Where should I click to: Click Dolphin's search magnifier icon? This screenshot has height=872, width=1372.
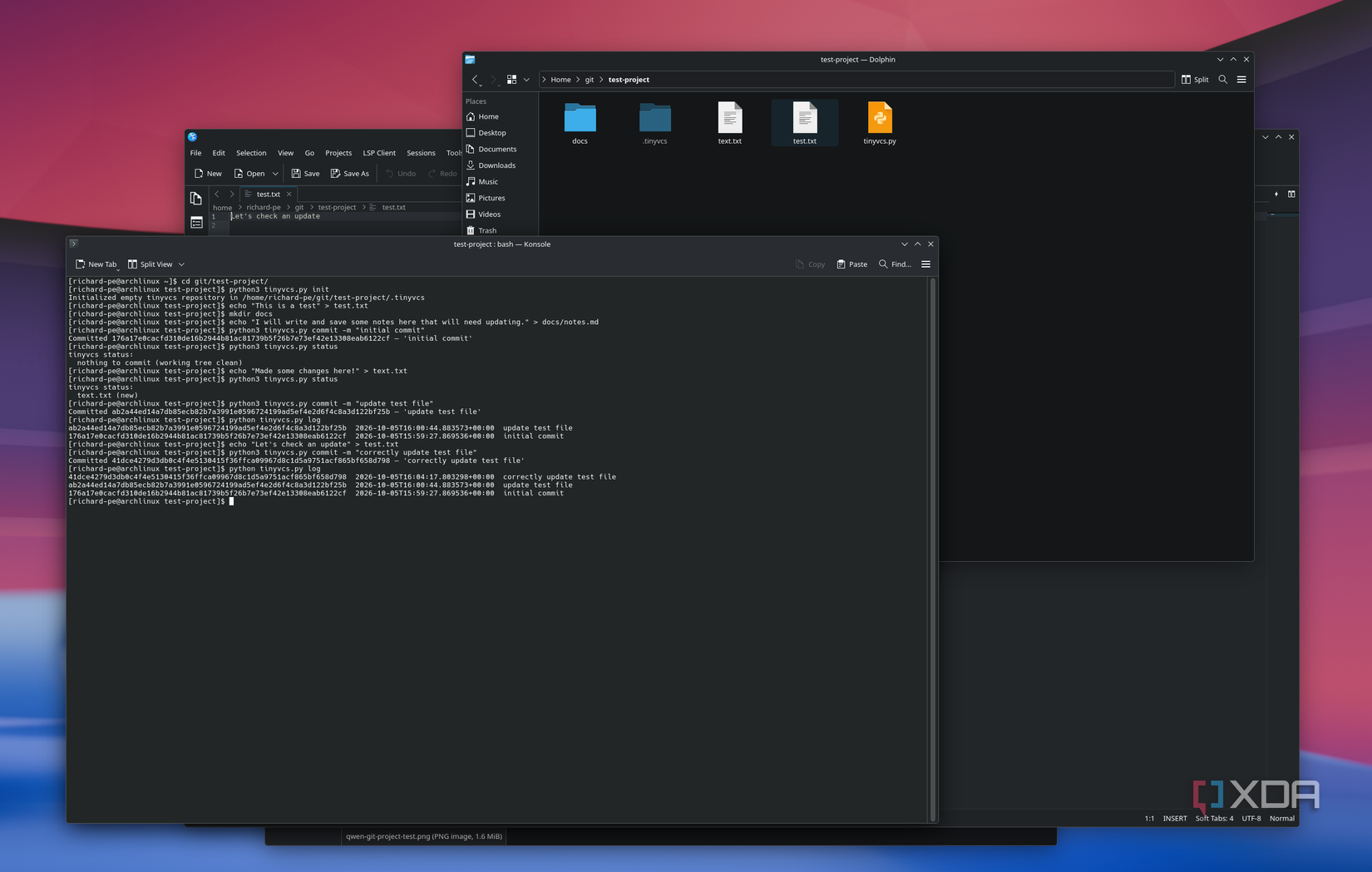[1222, 80]
